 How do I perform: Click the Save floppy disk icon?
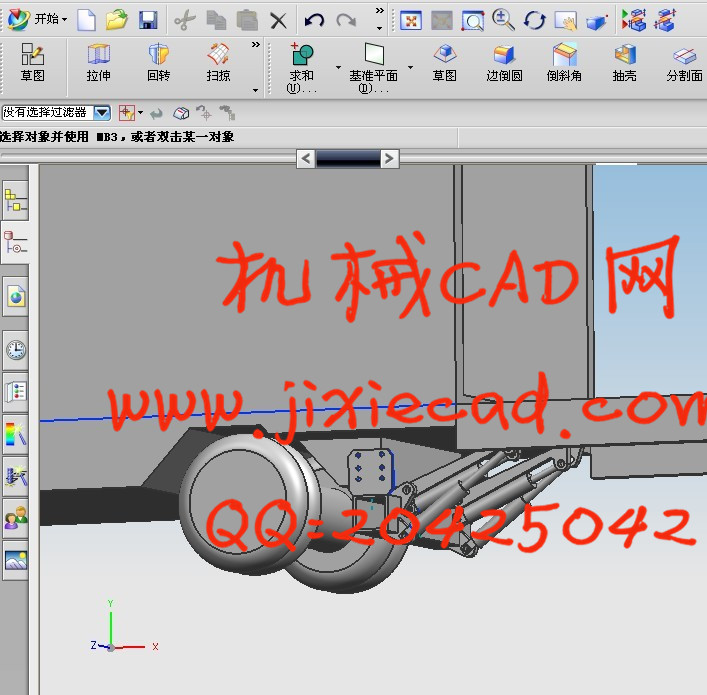point(147,19)
